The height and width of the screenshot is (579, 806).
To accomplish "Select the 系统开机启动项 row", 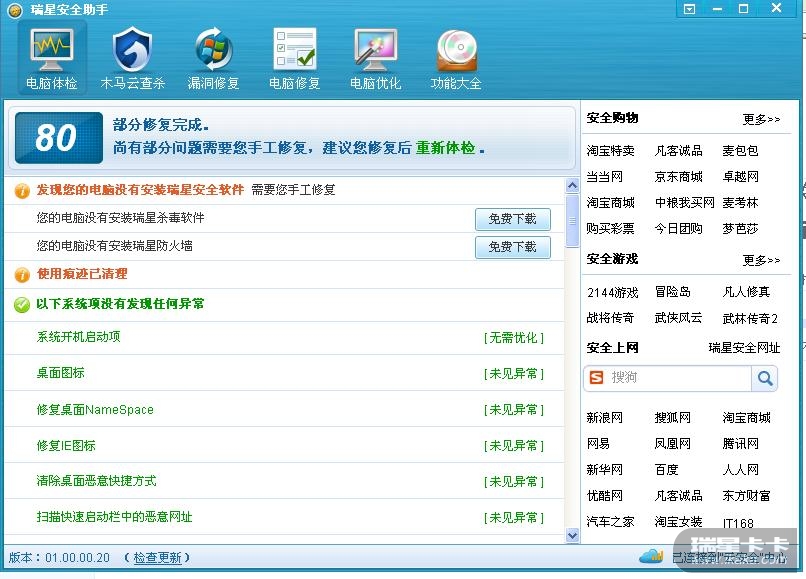I will pyautogui.click(x=284, y=338).
